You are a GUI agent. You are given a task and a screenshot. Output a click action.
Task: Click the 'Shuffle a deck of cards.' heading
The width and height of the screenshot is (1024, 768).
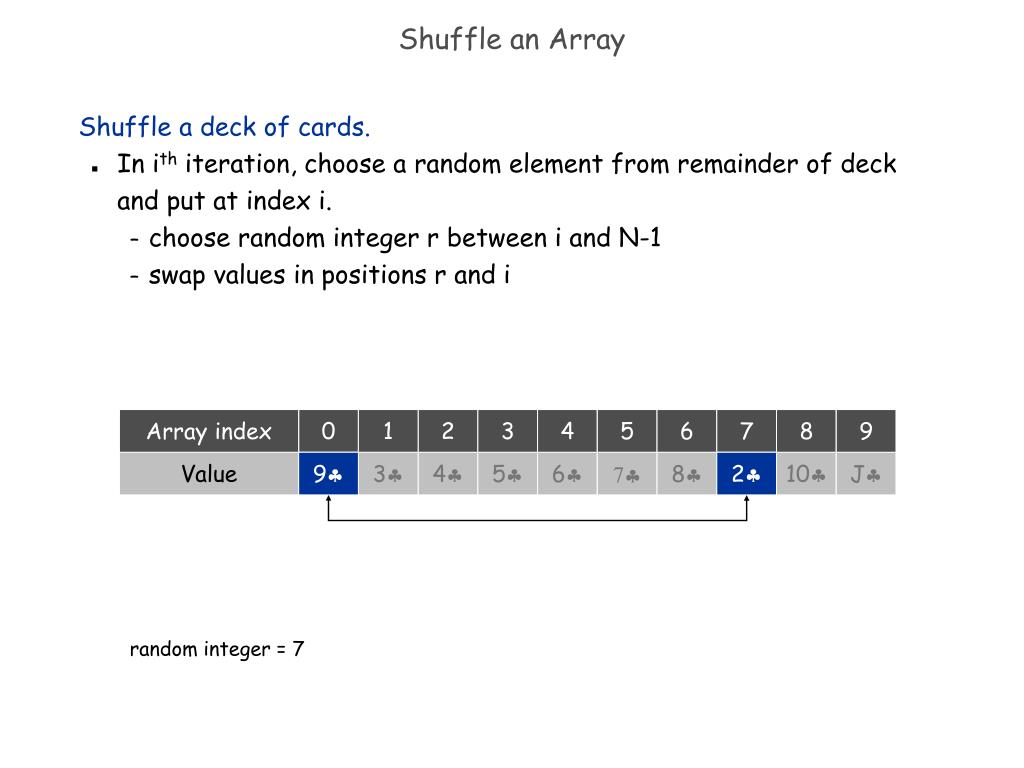(225, 126)
